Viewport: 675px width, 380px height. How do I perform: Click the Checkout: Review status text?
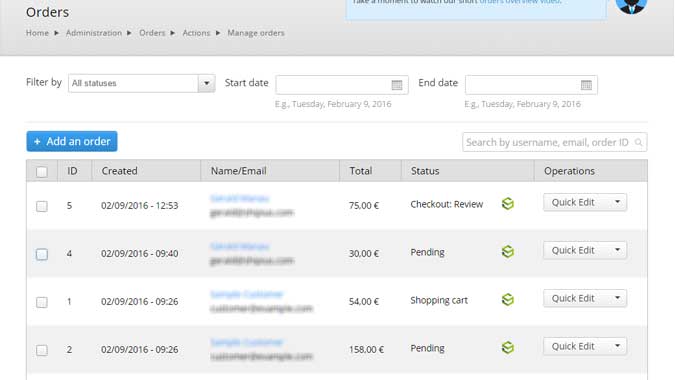447,204
